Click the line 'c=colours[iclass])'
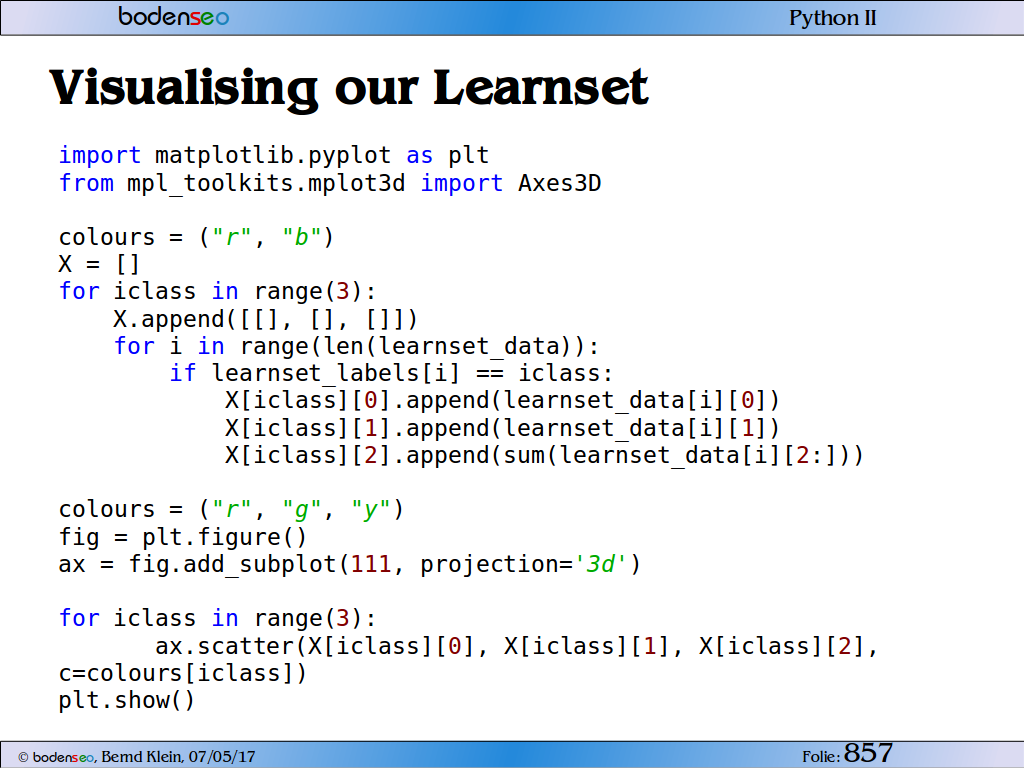 tap(182, 673)
